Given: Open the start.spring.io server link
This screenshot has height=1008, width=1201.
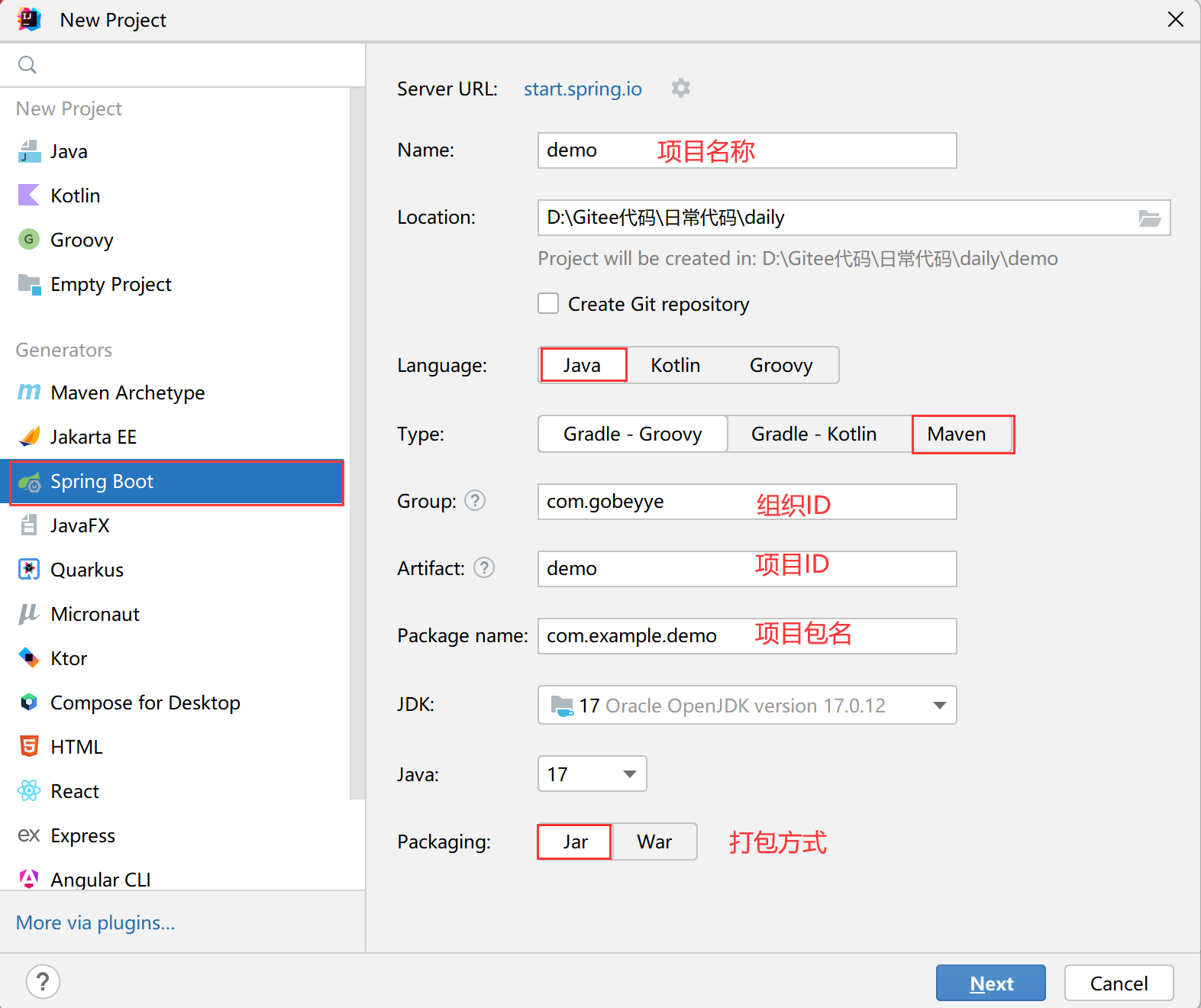Looking at the screenshot, I should point(583,89).
